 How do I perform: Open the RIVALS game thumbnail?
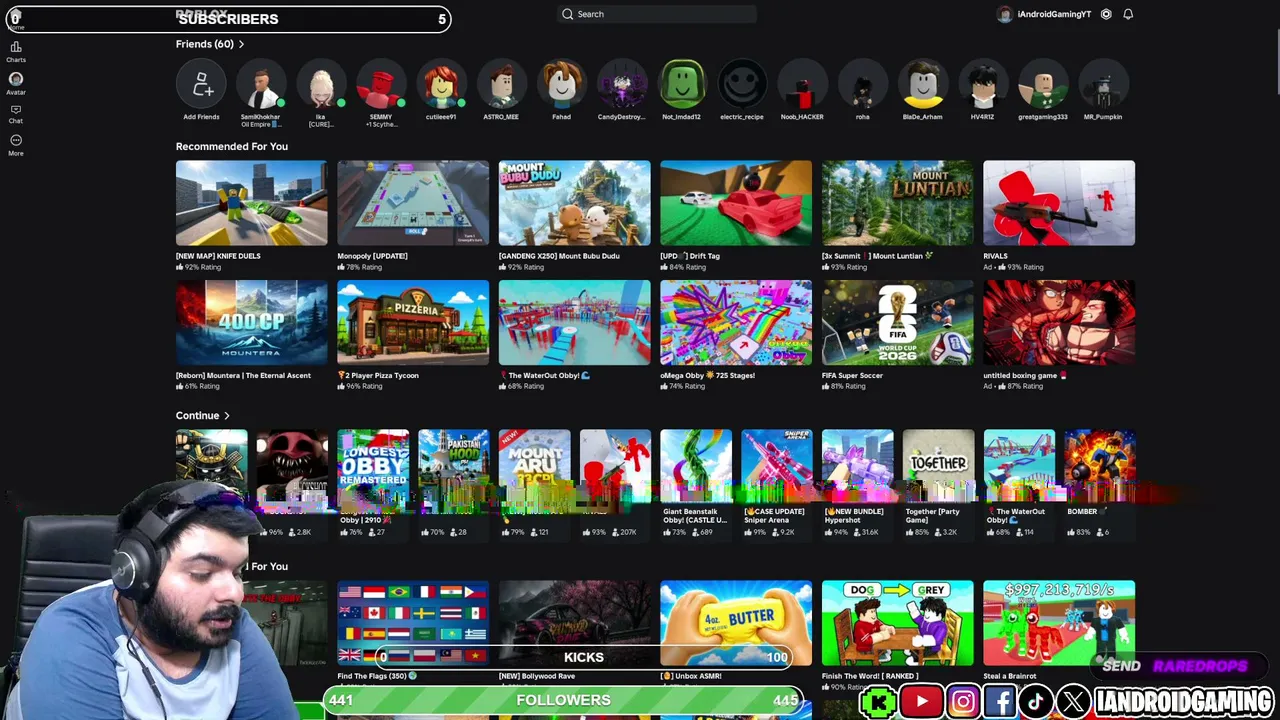(1059, 203)
